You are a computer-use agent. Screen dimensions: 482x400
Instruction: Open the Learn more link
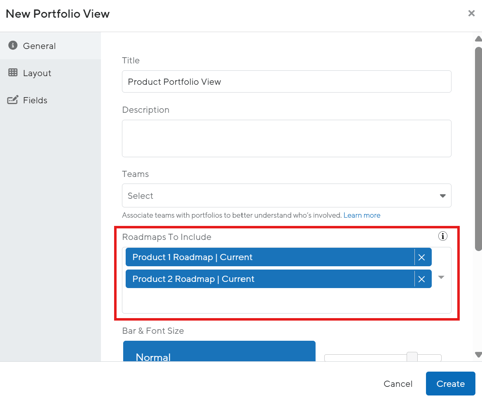(362, 215)
